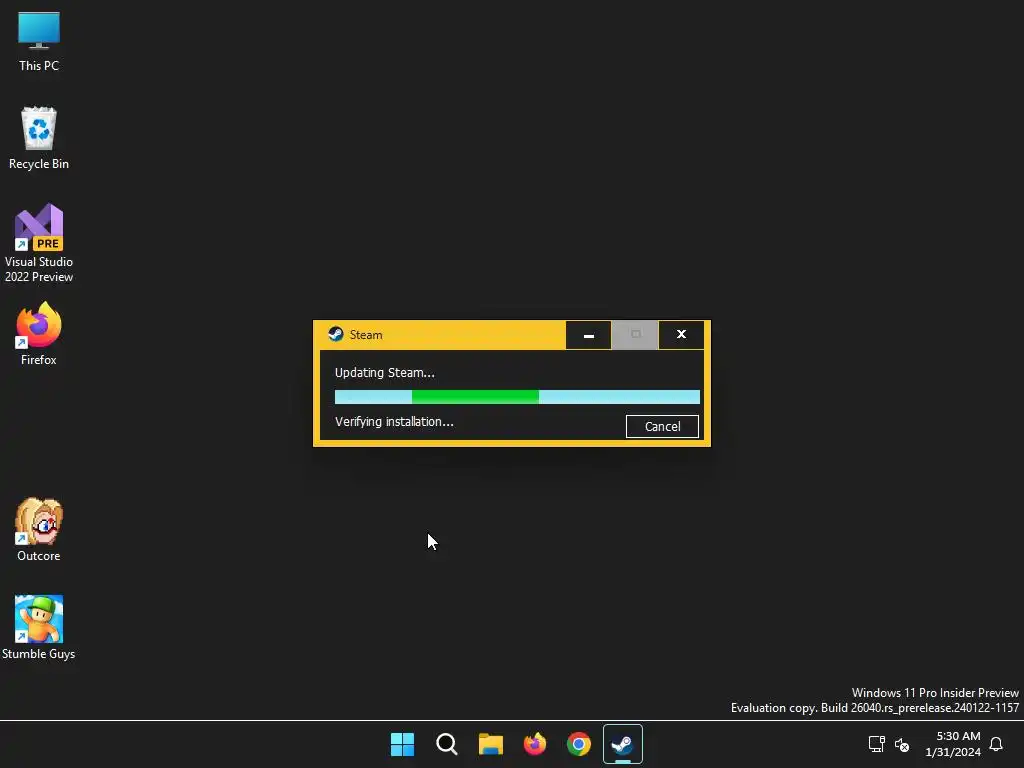1024x768 pixels.
Task: Select the Stumble Guys shortcut
Action: [39, 627]
